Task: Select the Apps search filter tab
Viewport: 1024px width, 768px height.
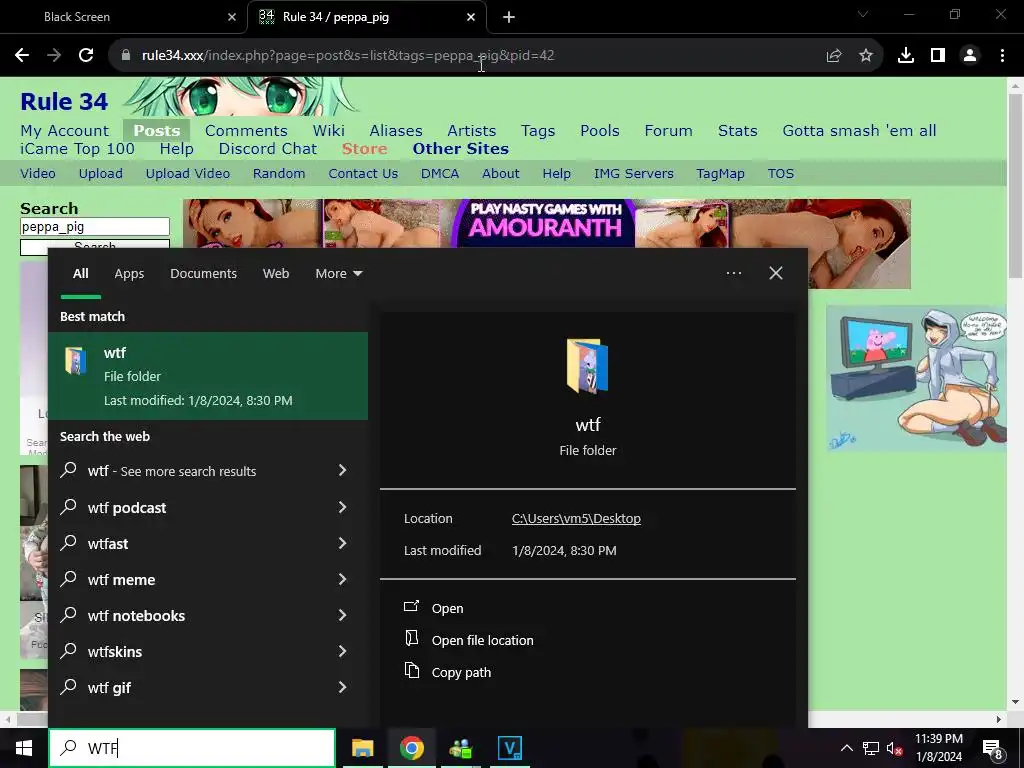Action: (129, 274)
